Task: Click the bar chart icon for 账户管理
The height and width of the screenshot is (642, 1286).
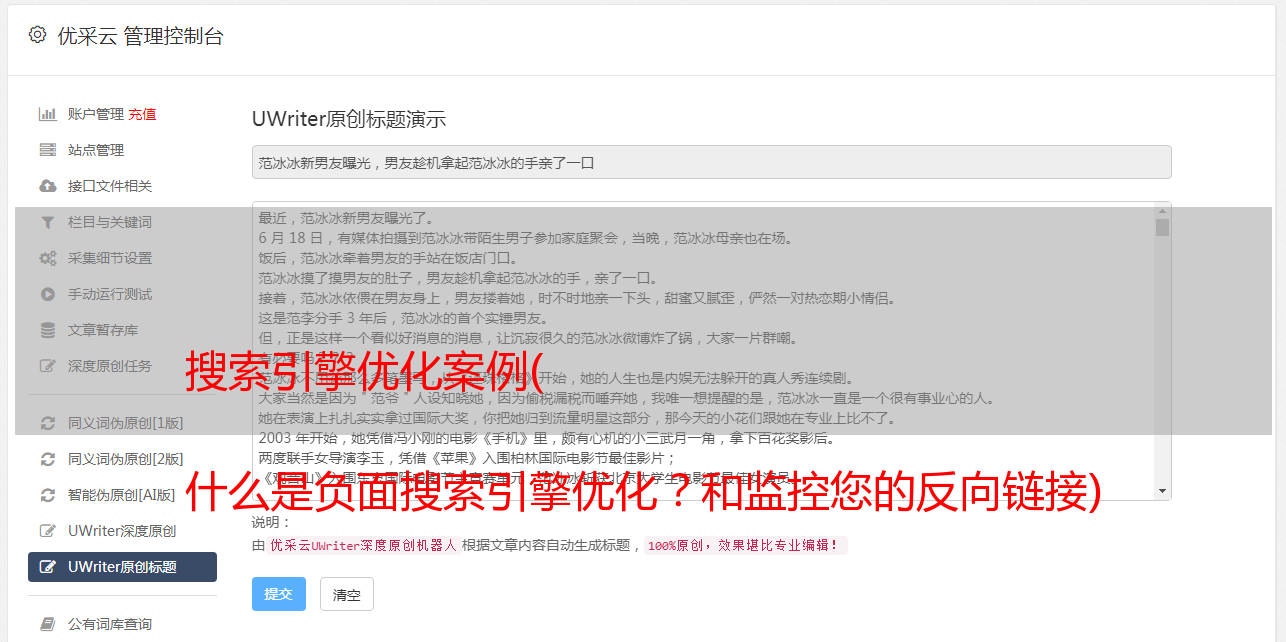Action: [x=47, y=114]
